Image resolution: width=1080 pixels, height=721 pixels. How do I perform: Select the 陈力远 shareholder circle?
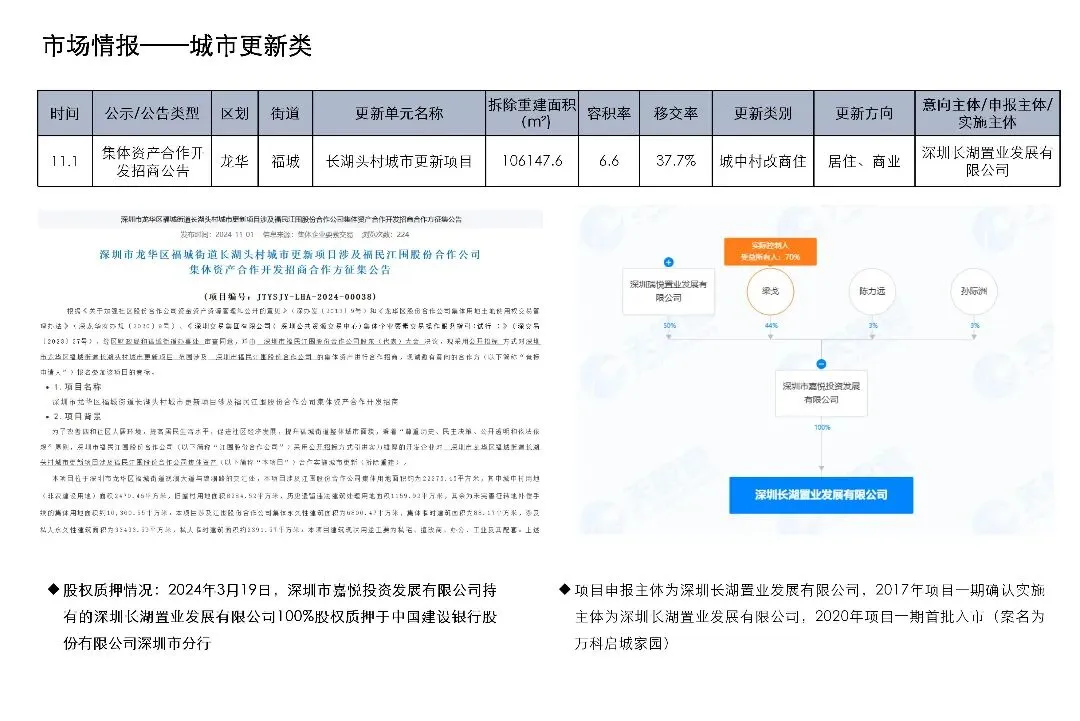(872, 291)
